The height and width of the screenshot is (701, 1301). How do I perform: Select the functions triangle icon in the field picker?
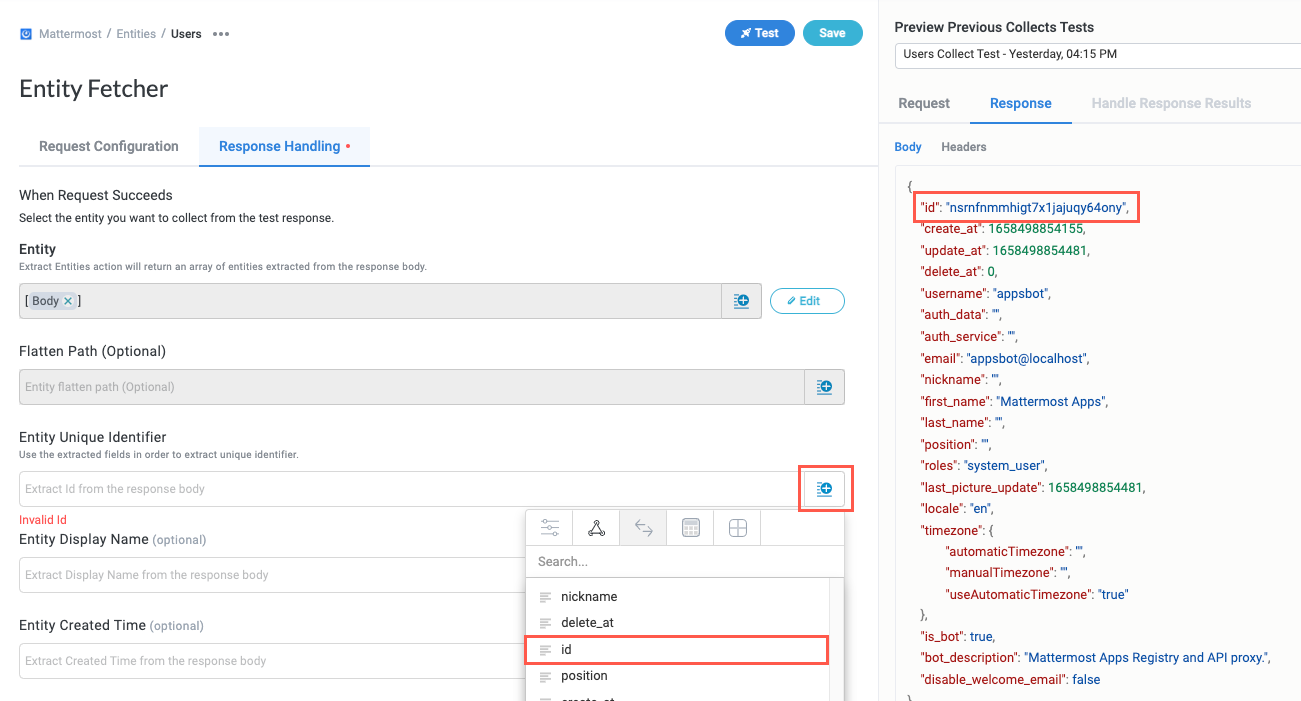coord(596,527)
